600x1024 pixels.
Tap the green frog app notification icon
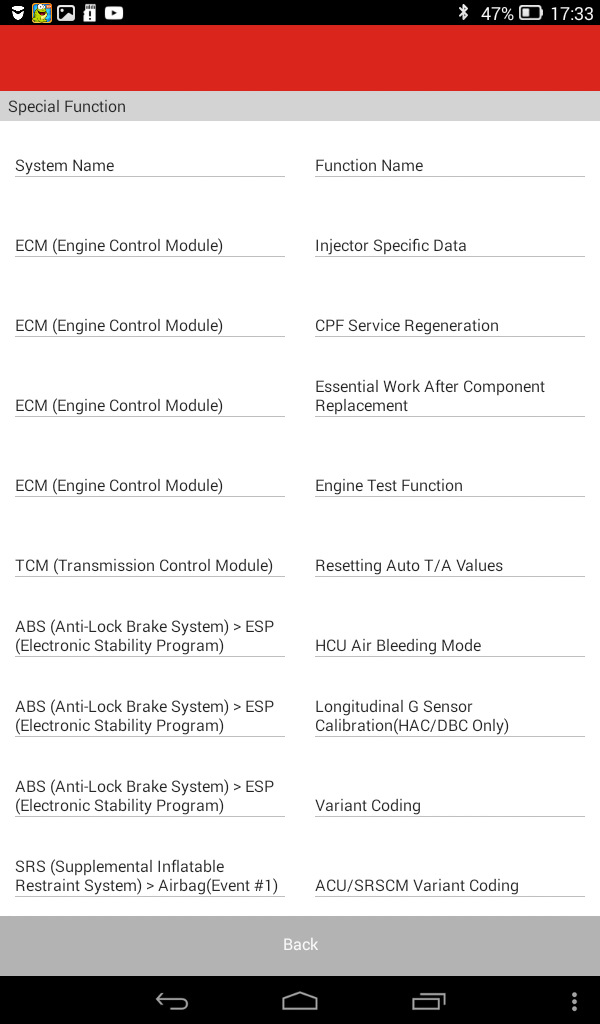pos(42,12)
